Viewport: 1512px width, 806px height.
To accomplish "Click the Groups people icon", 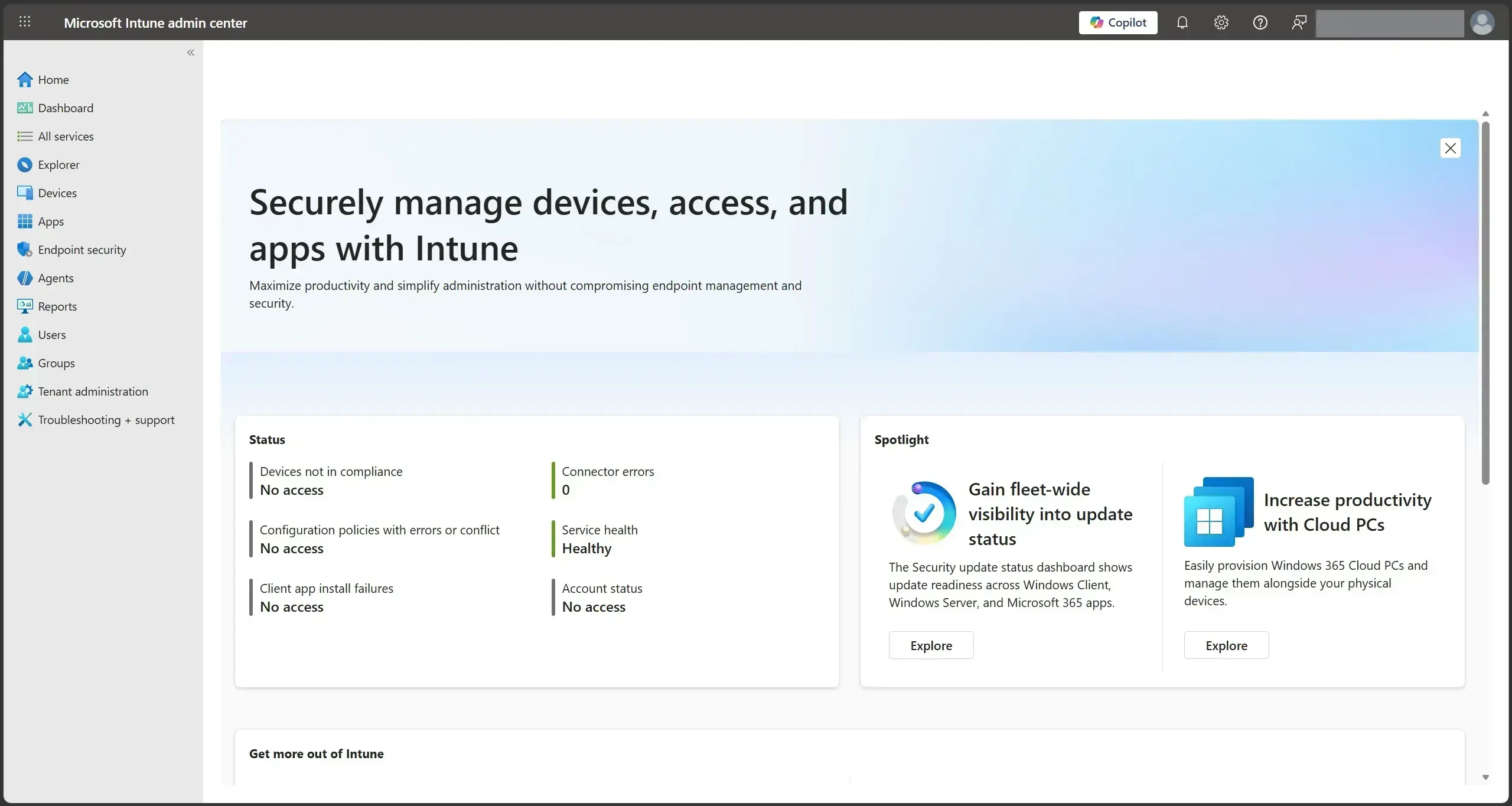I will click(25, 363).
